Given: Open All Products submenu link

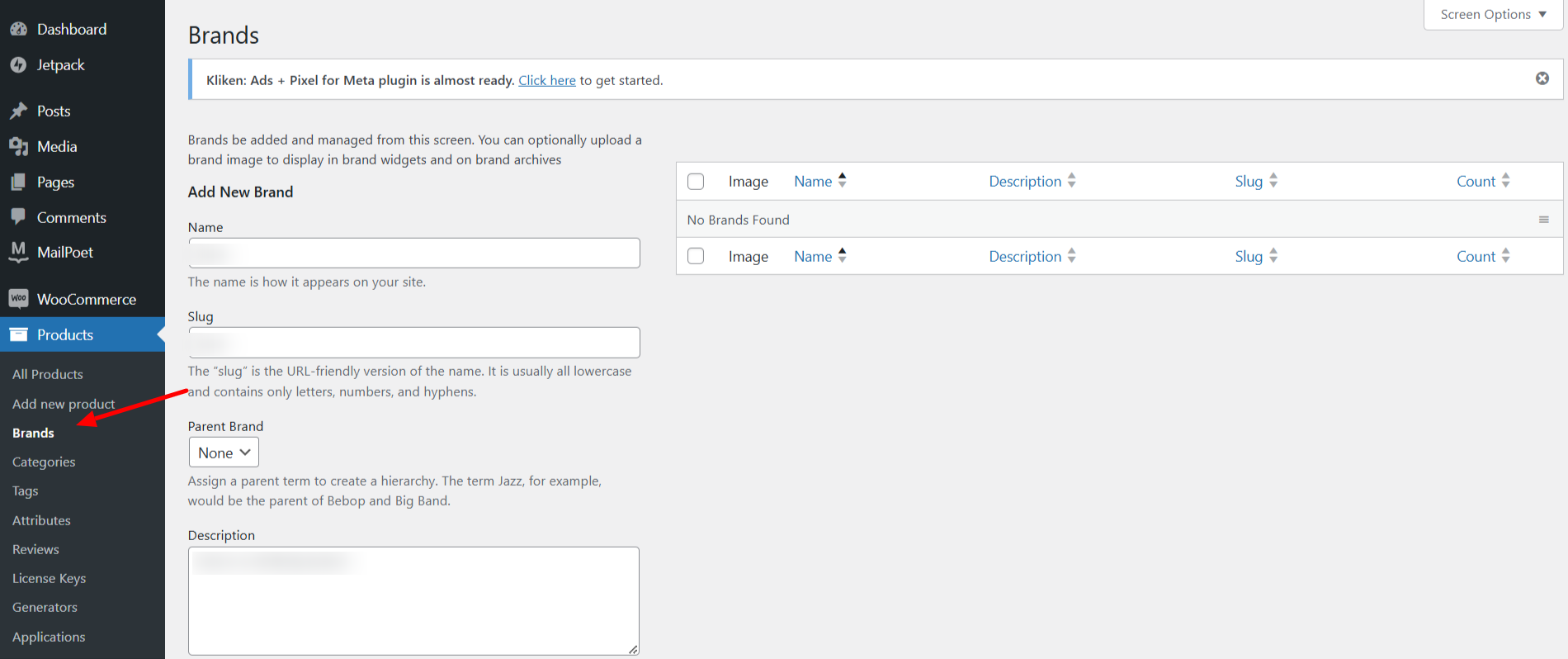Looking at the screenshot, I should click(48, 374).
